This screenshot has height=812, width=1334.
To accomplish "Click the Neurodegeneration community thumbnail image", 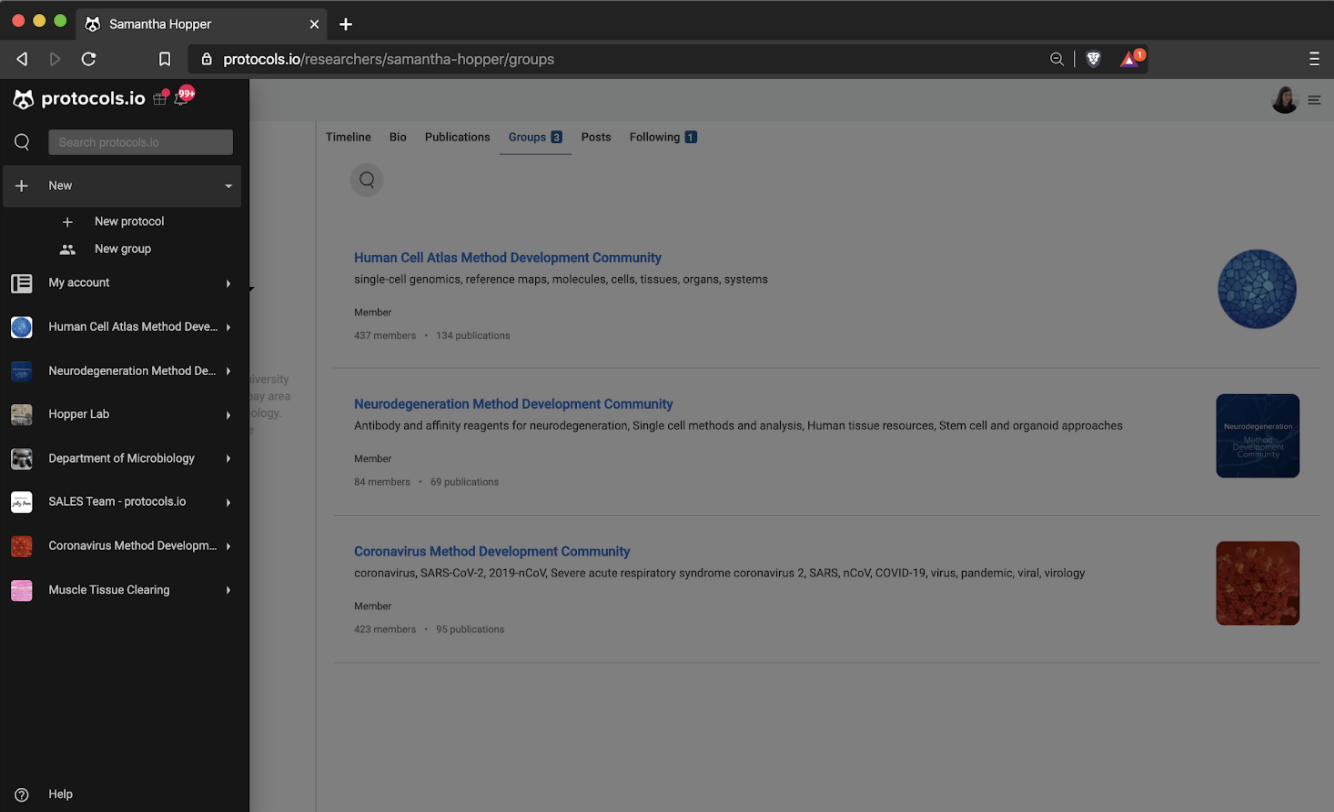I will (1257, 436).
